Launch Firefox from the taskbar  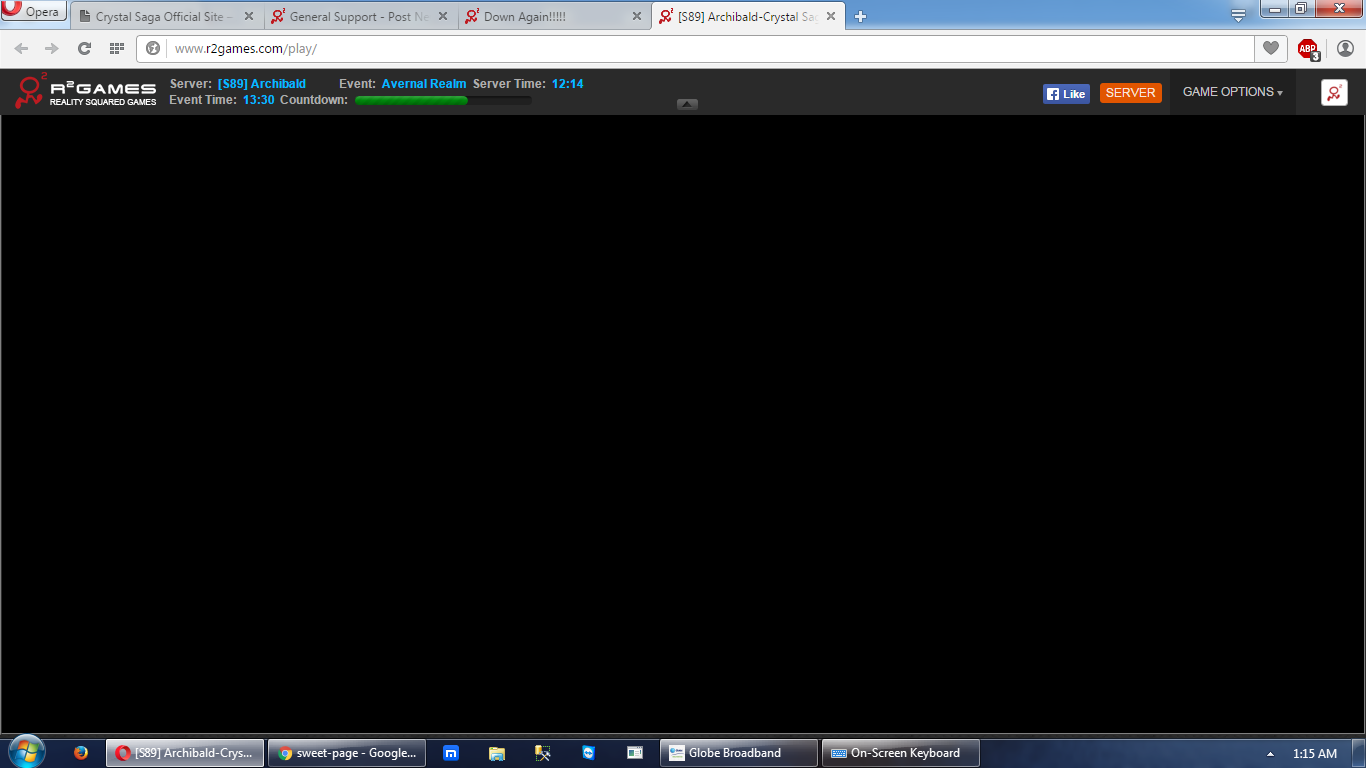(81, 753)
